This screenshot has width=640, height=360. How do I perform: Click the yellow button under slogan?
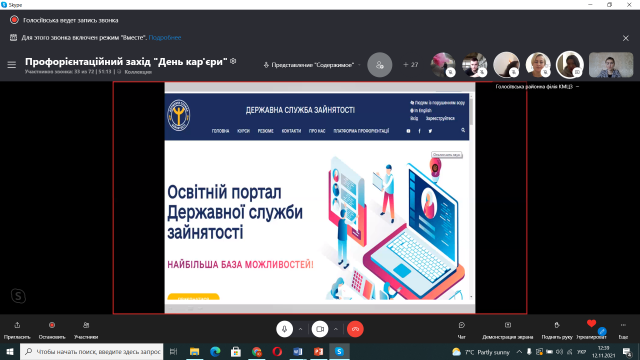(193, 297)
